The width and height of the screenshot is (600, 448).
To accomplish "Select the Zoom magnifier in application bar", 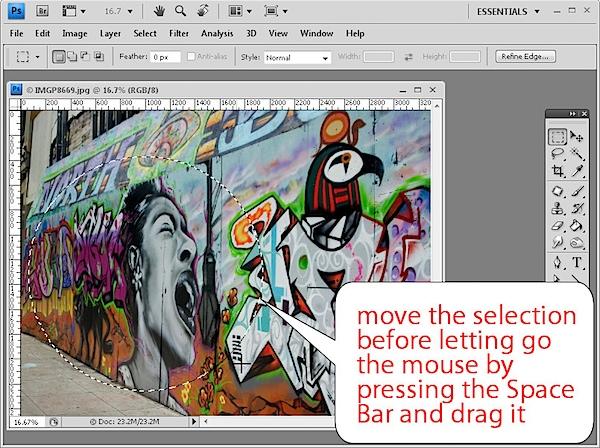I will 180,11.
